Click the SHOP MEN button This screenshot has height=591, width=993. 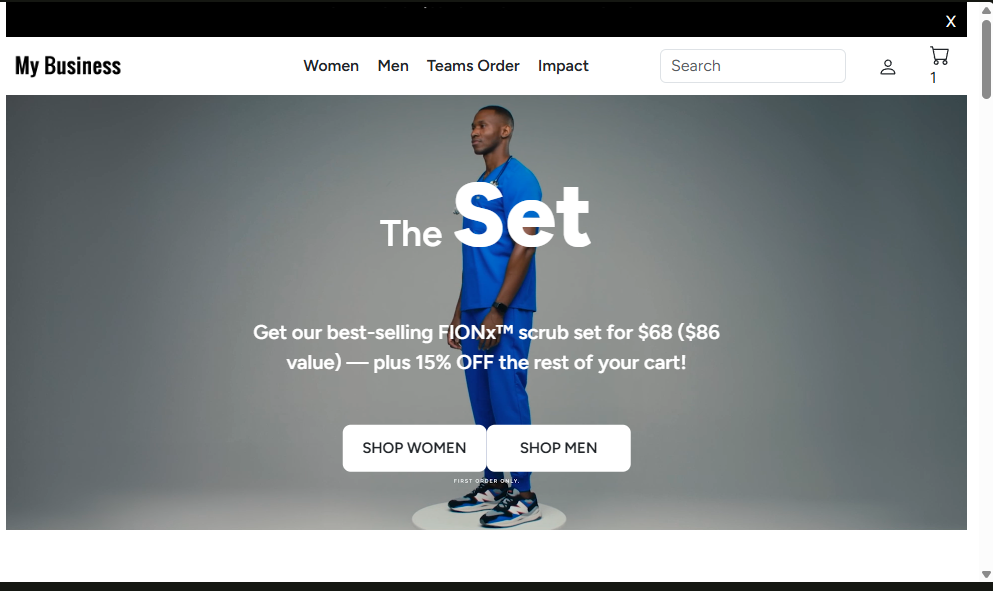click(559, 448)
